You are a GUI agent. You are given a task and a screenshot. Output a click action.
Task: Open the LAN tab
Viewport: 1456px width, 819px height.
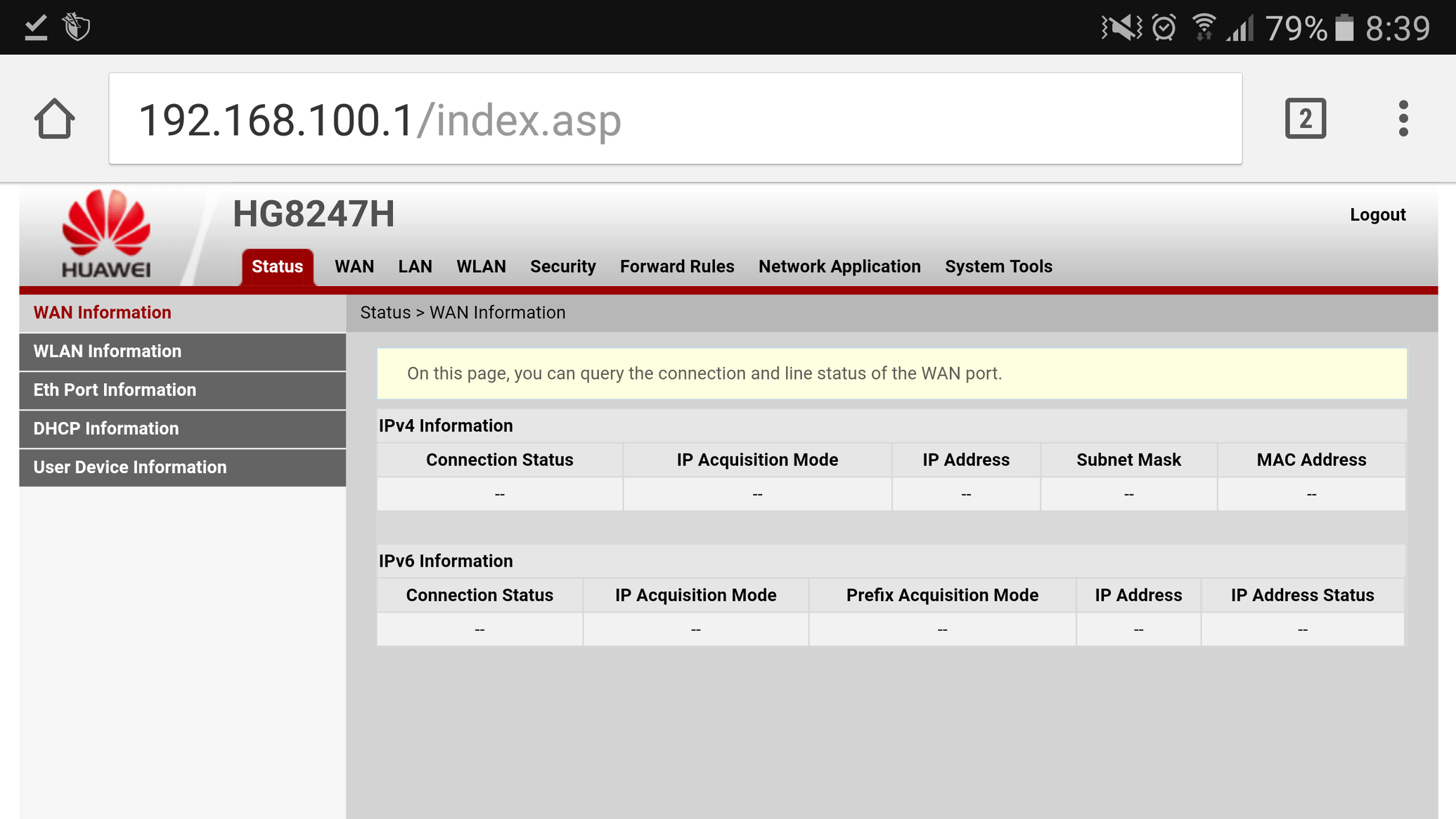click(x=415, y=266)
